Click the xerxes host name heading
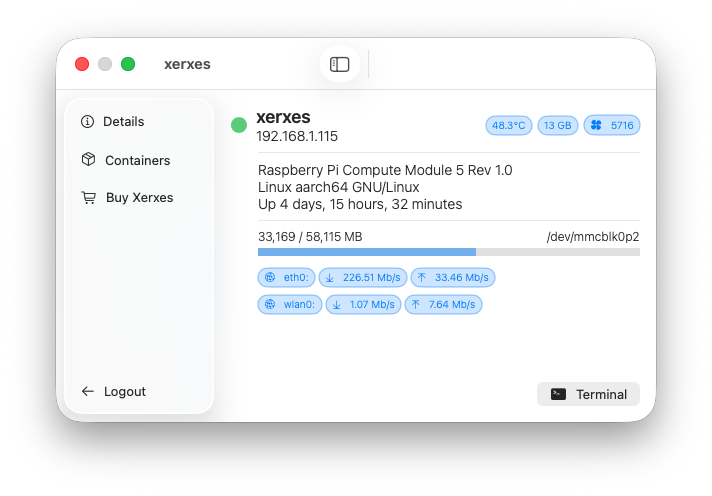This screenshot has height=496, width=712. 283,117
